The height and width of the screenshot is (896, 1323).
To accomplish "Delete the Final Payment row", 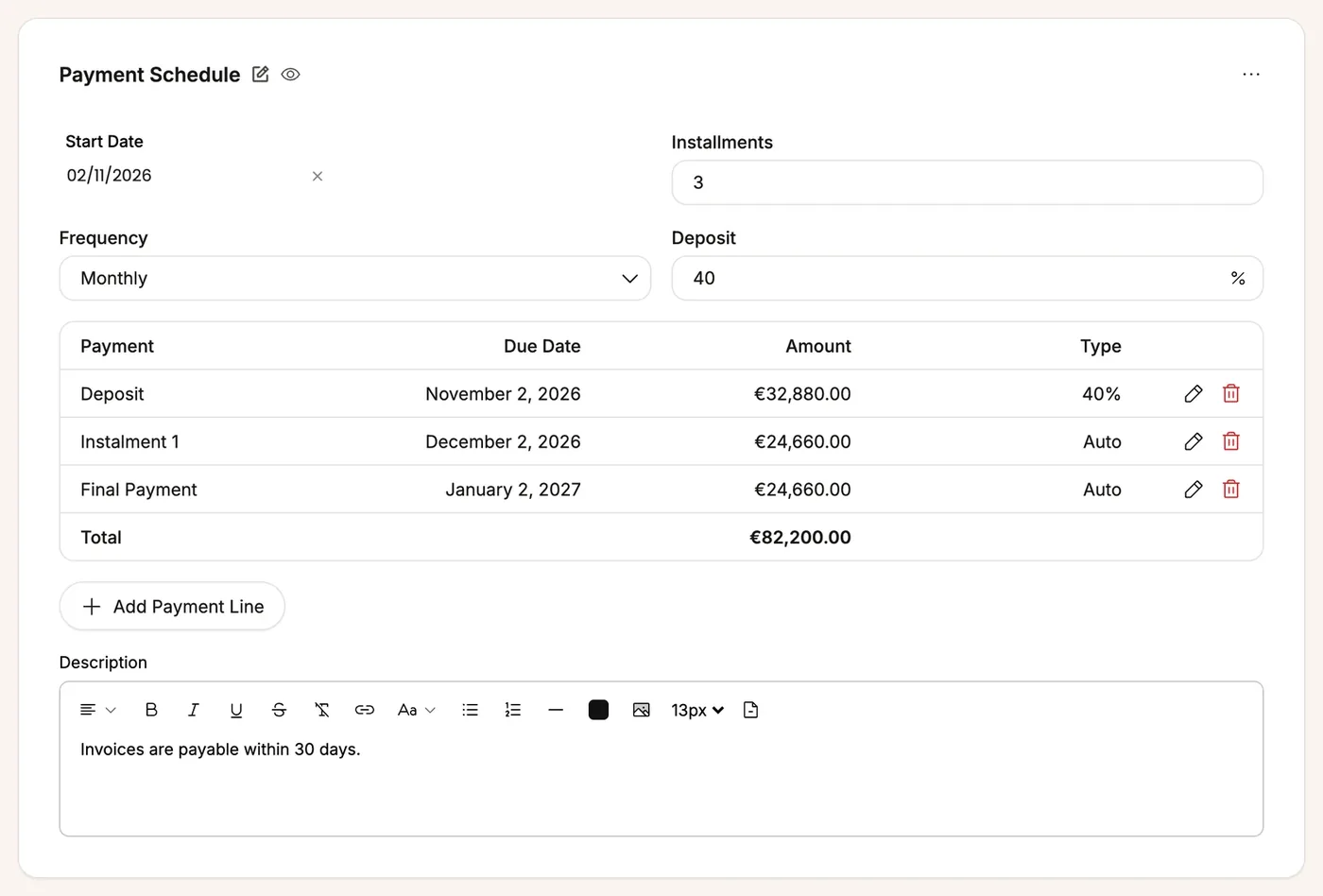I will tap(1231, 489).
